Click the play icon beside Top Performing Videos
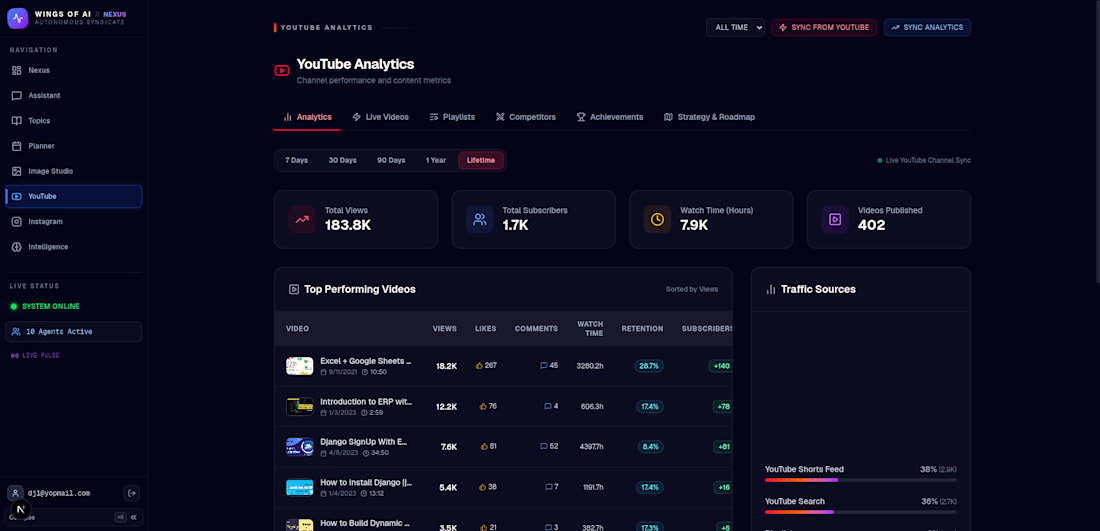Image resolution: width=1100 pixels, height=531 pixels. coord(294,289)
